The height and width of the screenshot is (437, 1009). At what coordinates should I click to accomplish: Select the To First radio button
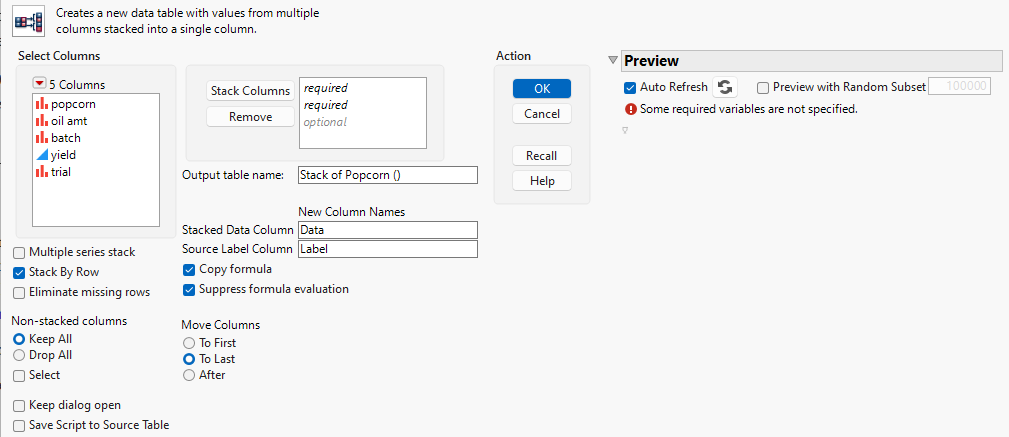tap(188, 343)
